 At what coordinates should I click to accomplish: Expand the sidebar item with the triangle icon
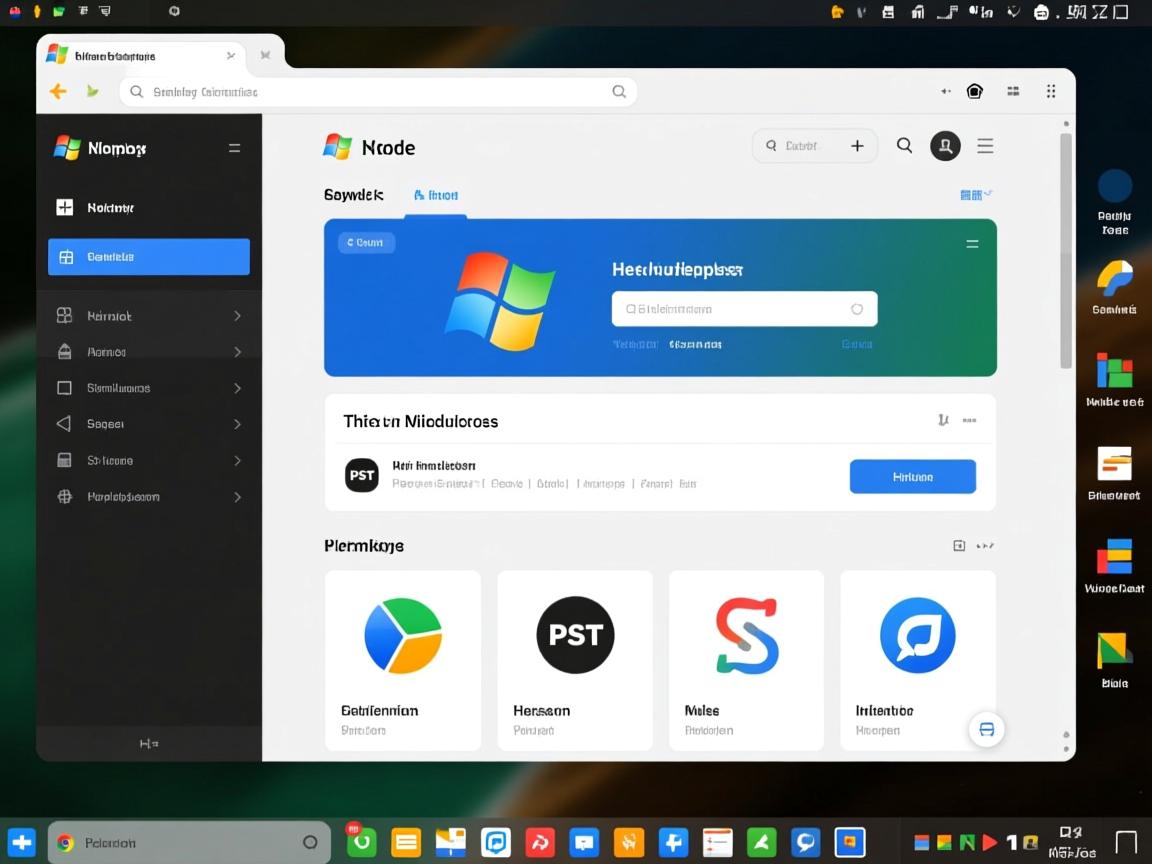tap(149, 424)
